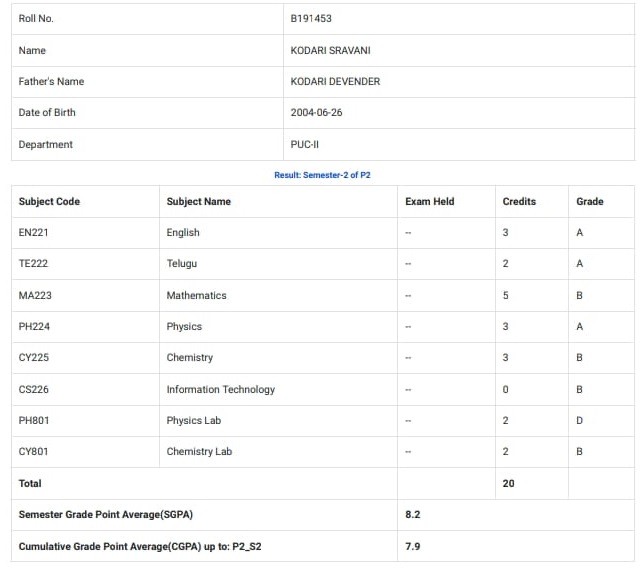Screen dimensions: 644x571
Task: Click the Mathematics row grade B
Action: pos(579,296)
